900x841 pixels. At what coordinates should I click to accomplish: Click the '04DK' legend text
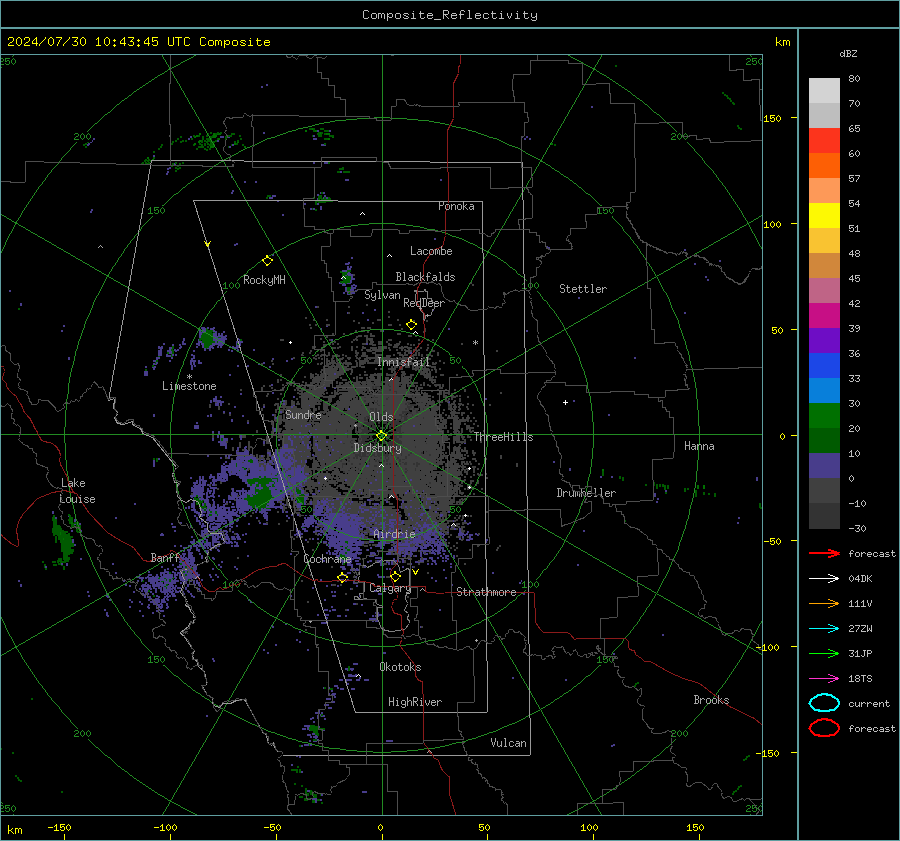click(x=860, y=579)
